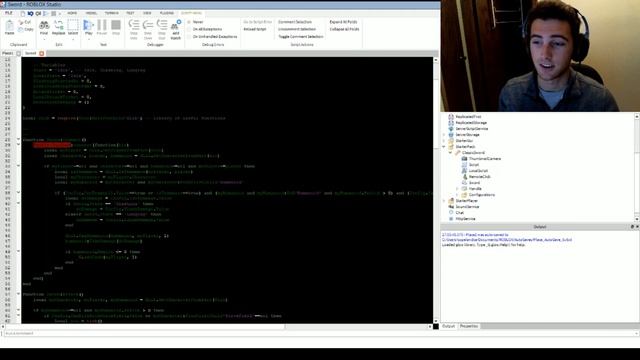Viewport: 640px width, 360px height.
Task: Select Chat service in Explorer
Action: [x=460, y=213]
